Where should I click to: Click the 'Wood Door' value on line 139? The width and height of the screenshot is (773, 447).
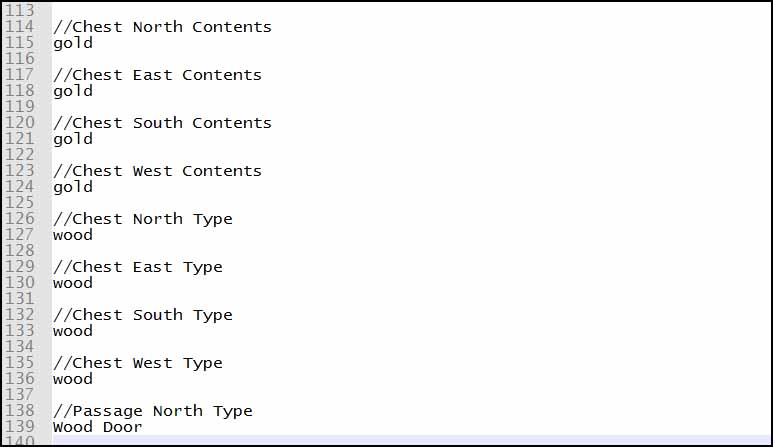coord(98,427)
